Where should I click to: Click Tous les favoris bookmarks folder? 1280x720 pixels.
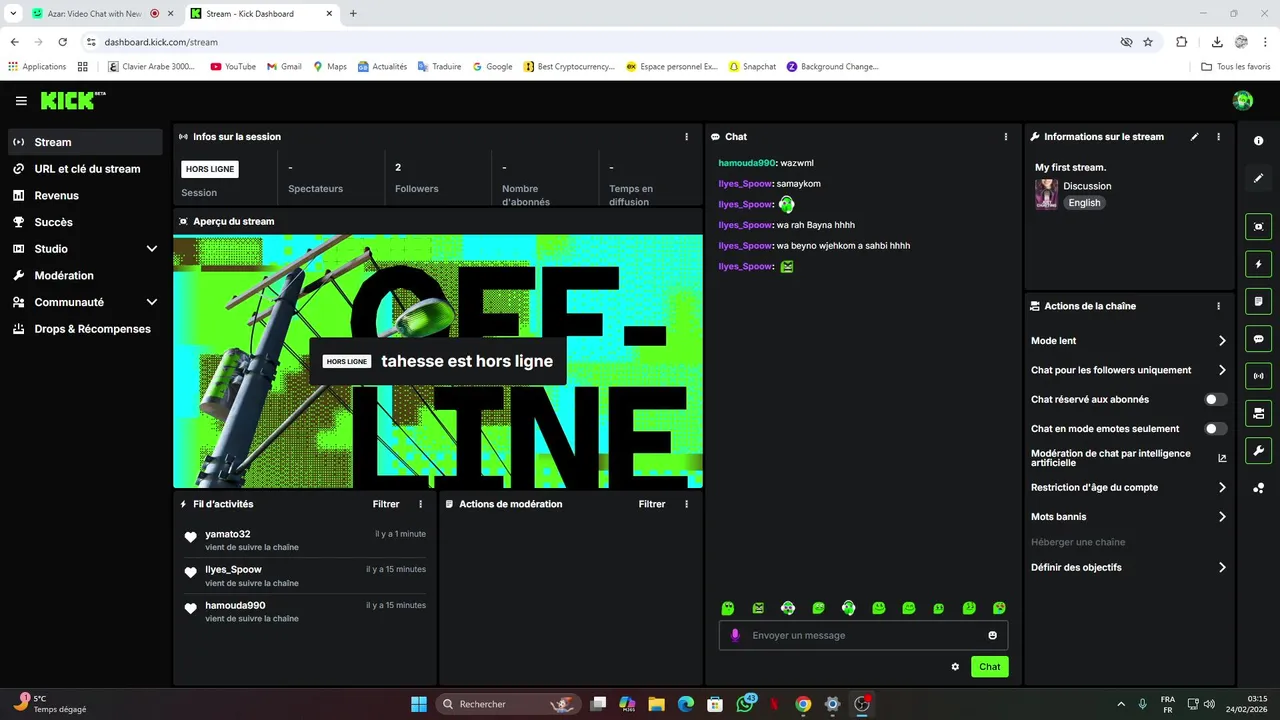1236,67
